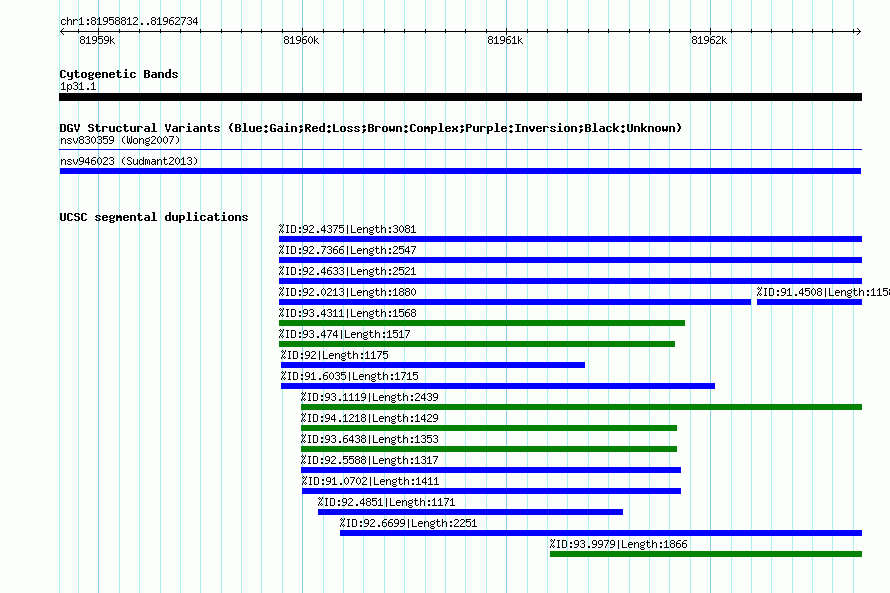This screenshot has width=890, height=593.
Task: Click the 81962k ruler tick label
Action: [x=709, y=40]
